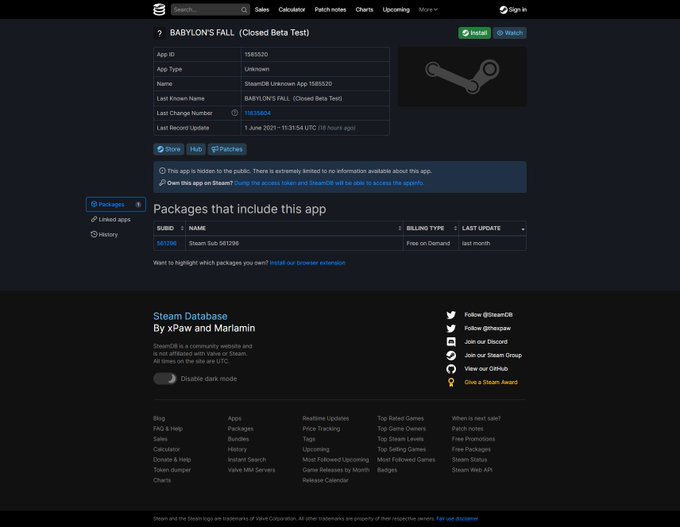This screenshot has width=680, height=527.
Task: Click the Free on Demand billing cell
Action: pyautogui.click(x=431, y=243)
